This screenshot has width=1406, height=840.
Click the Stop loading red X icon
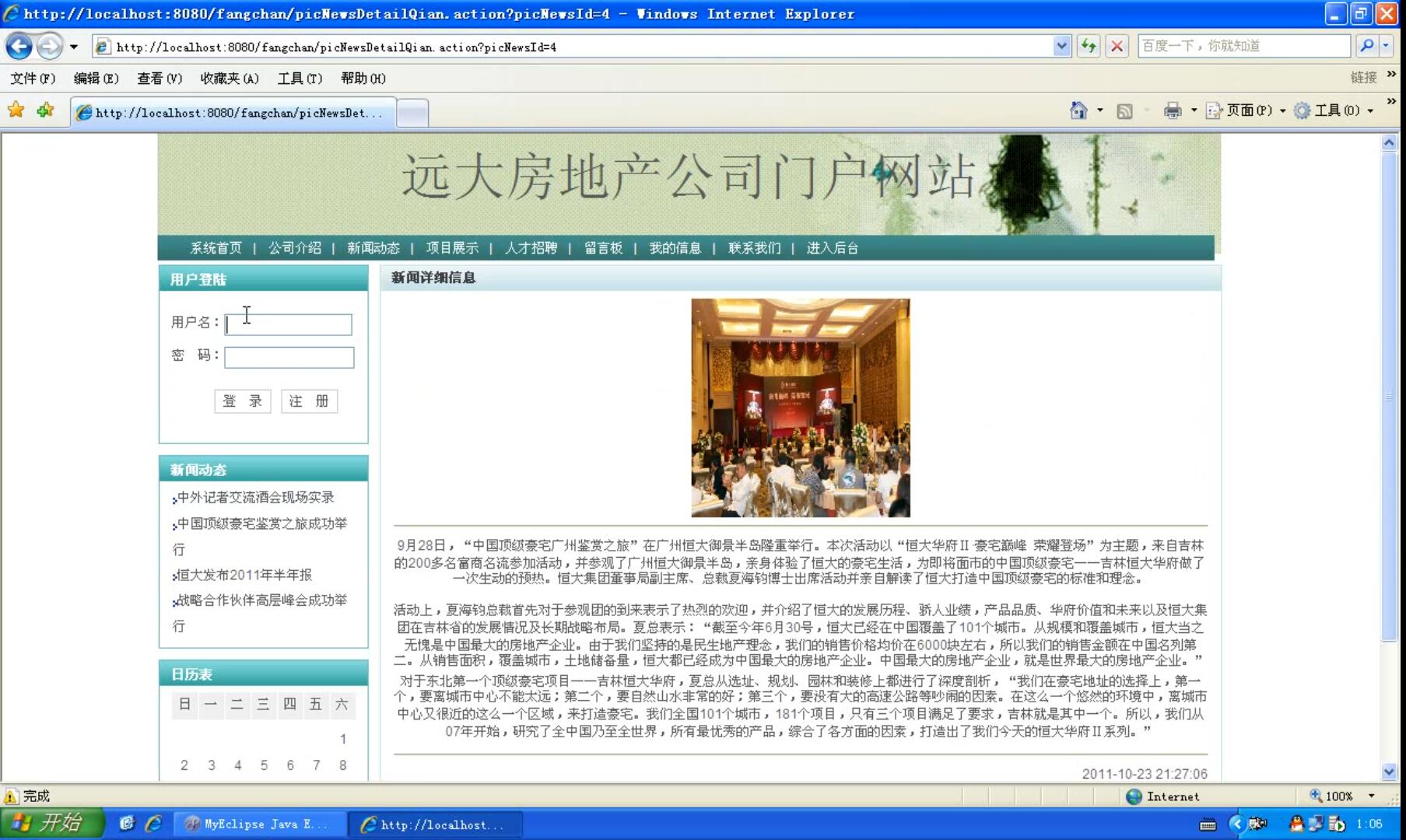tap(1117, 47)
